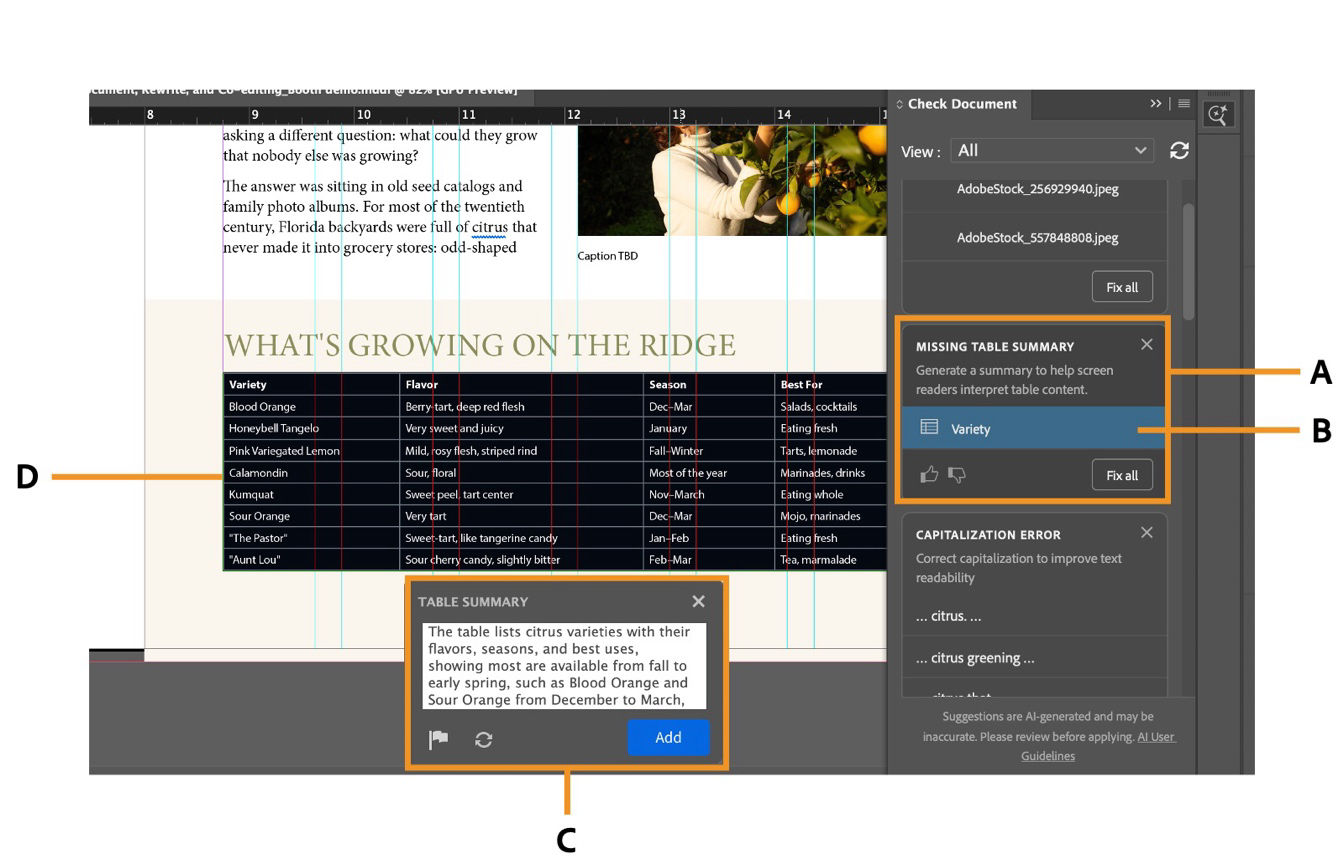Click the "Mojo, marinades" table cell
Image resolution: width=1344 pixels, height=864 pixels.
830,516
